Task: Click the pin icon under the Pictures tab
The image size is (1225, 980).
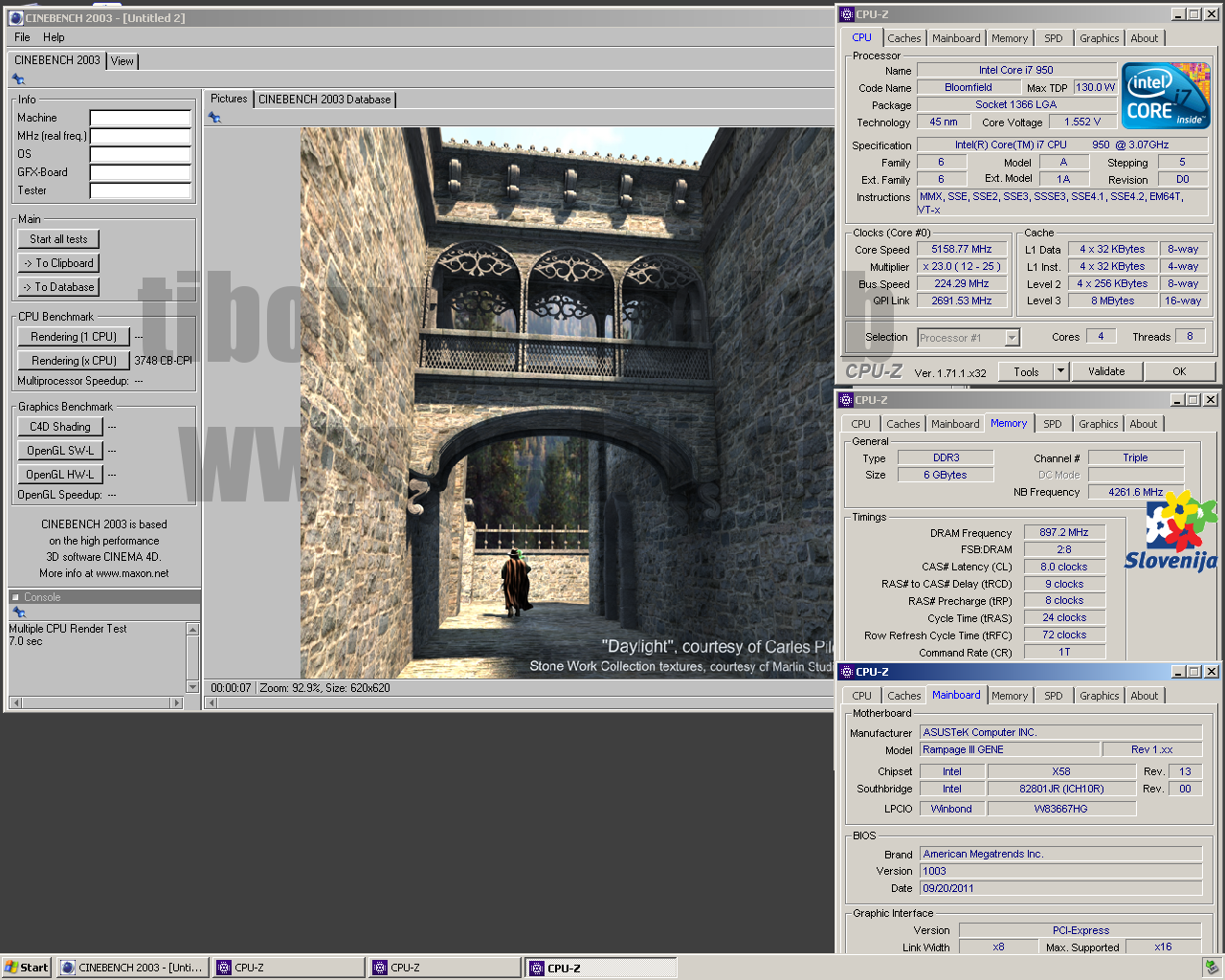Action: [214, 118]
